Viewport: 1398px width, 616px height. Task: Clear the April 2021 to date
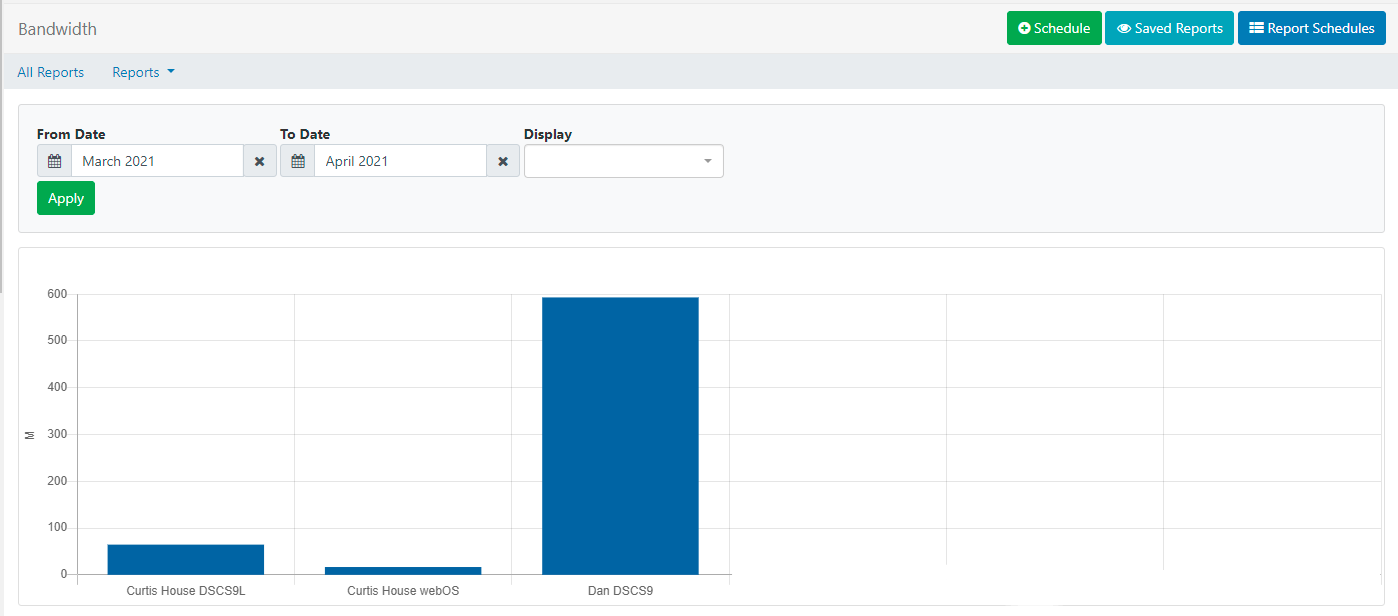(502, 161)
